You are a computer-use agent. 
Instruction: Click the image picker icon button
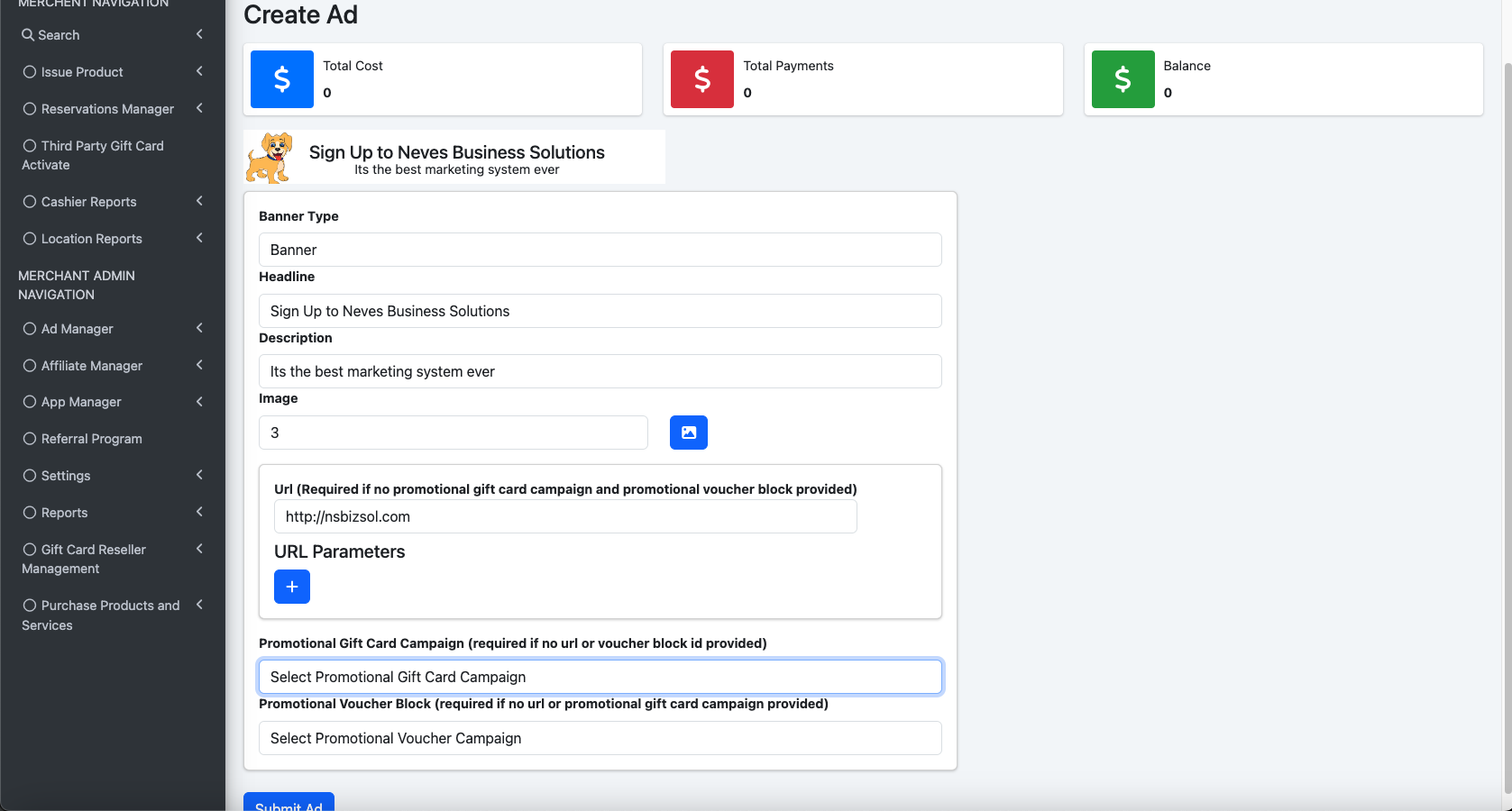point(689,433)
